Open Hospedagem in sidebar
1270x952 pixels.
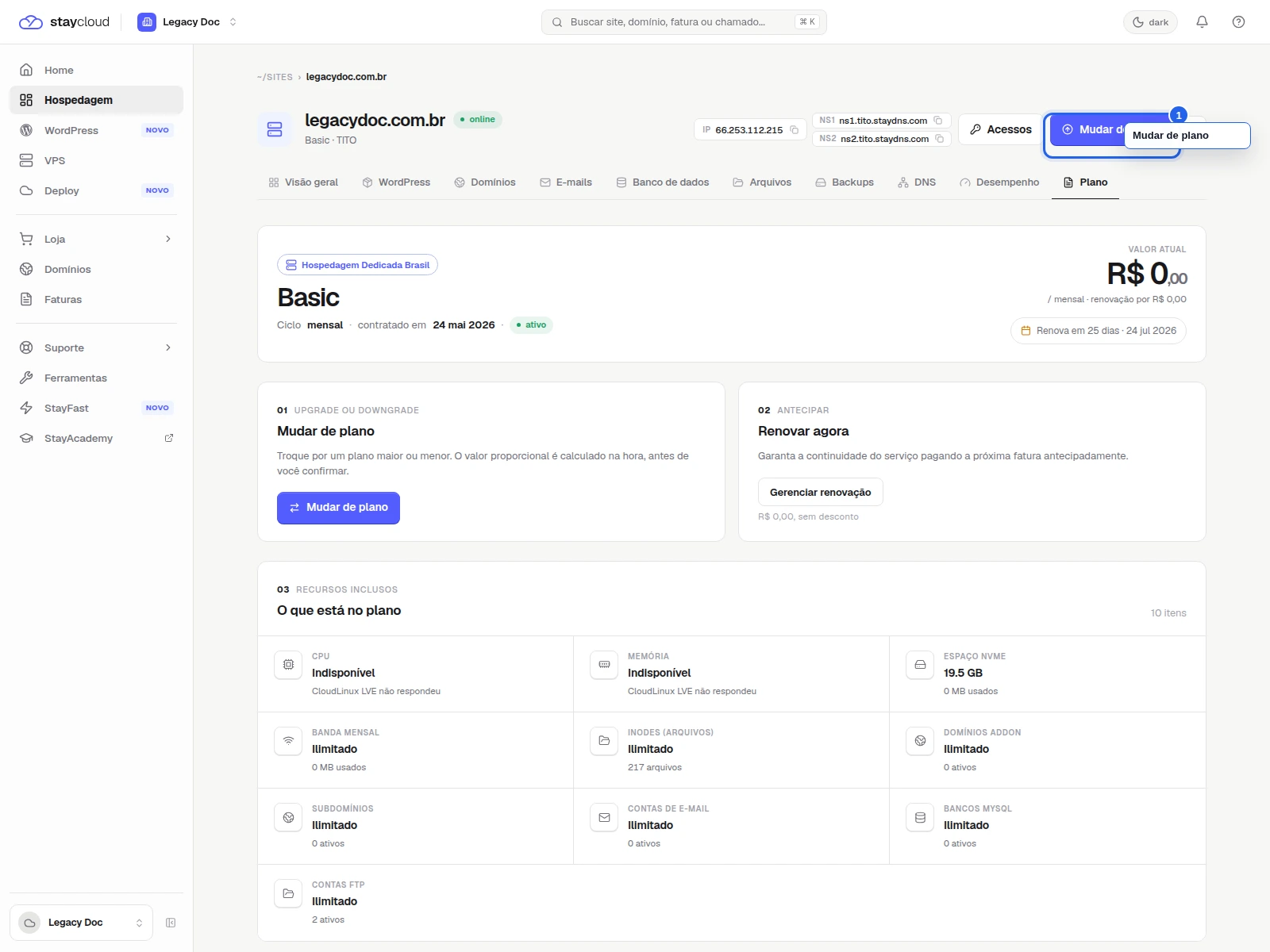tap(96, 100)
